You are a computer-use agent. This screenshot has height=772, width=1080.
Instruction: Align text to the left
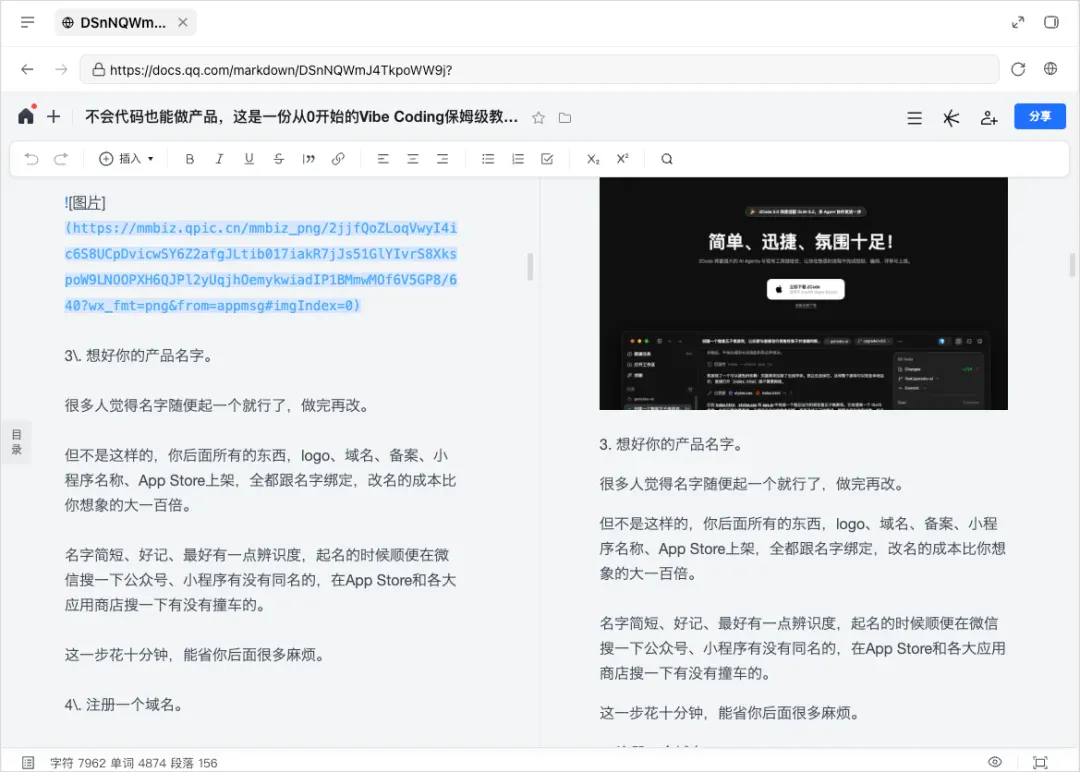pyautogui.click(x=383, y=159)
